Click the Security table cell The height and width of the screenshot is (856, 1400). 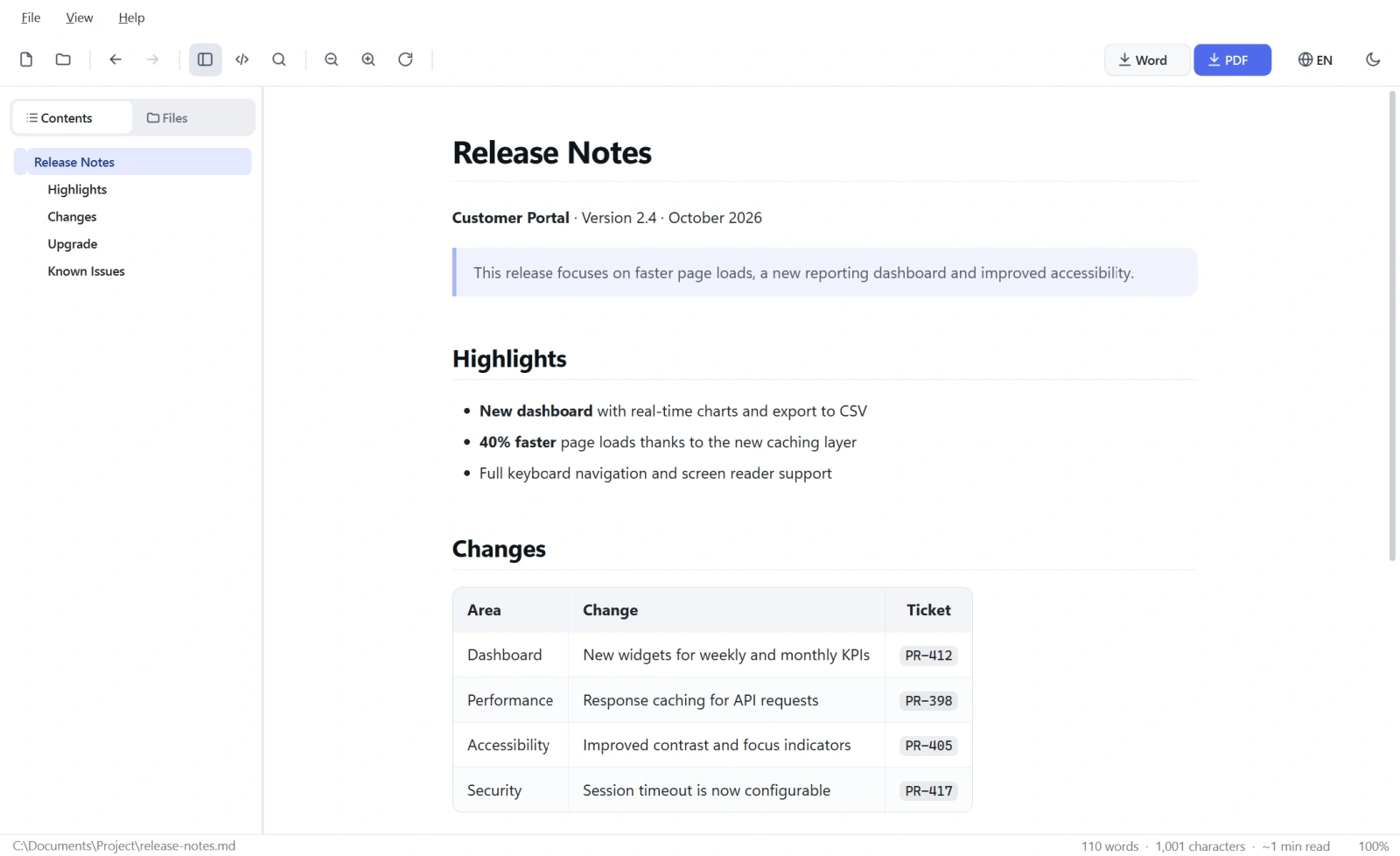[511, 790]
